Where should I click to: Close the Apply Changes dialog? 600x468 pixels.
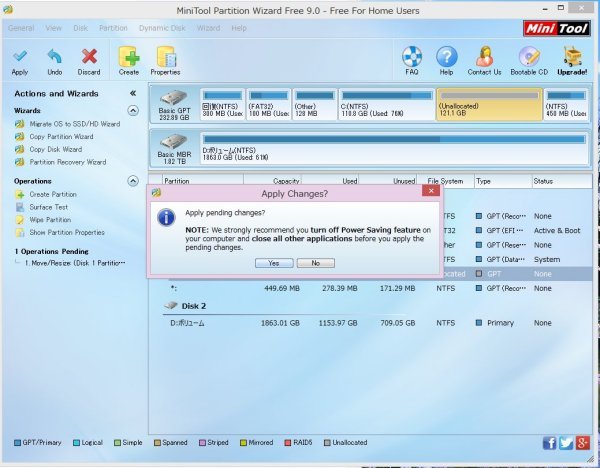(431, 191)
